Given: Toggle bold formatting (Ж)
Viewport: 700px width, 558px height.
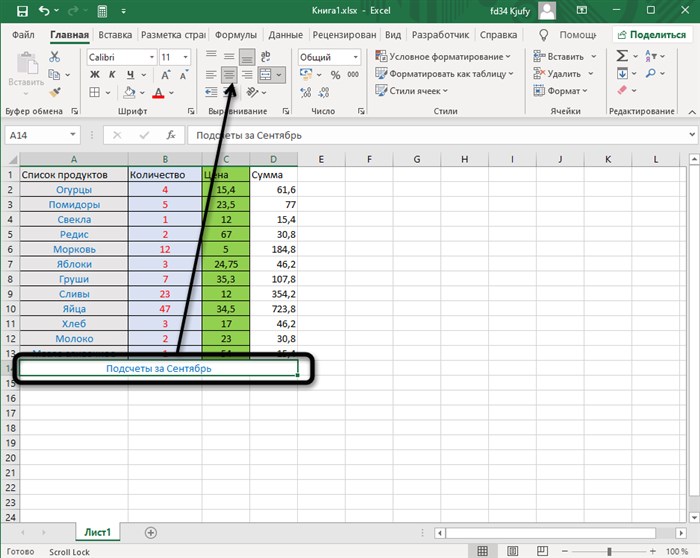Looking at the screenshot, I should pyautogui.click(x=95, y=75).
